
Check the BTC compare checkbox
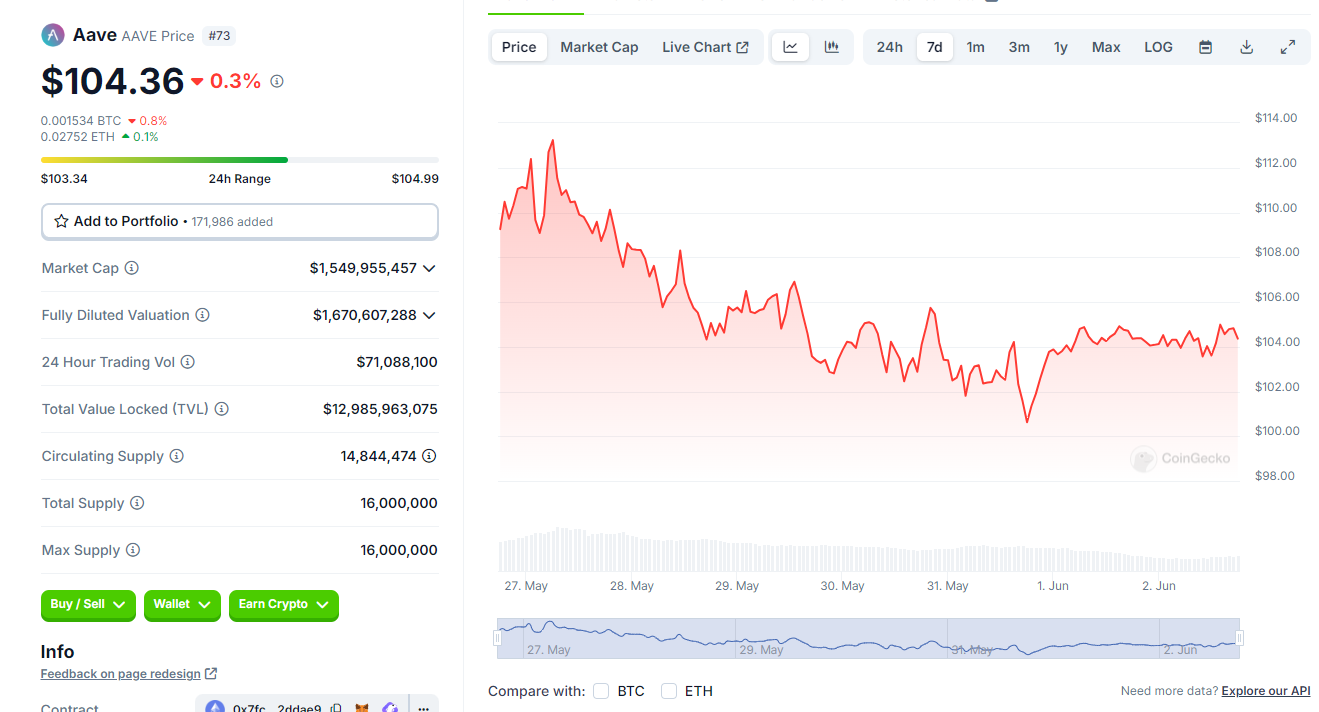(601, 691)
